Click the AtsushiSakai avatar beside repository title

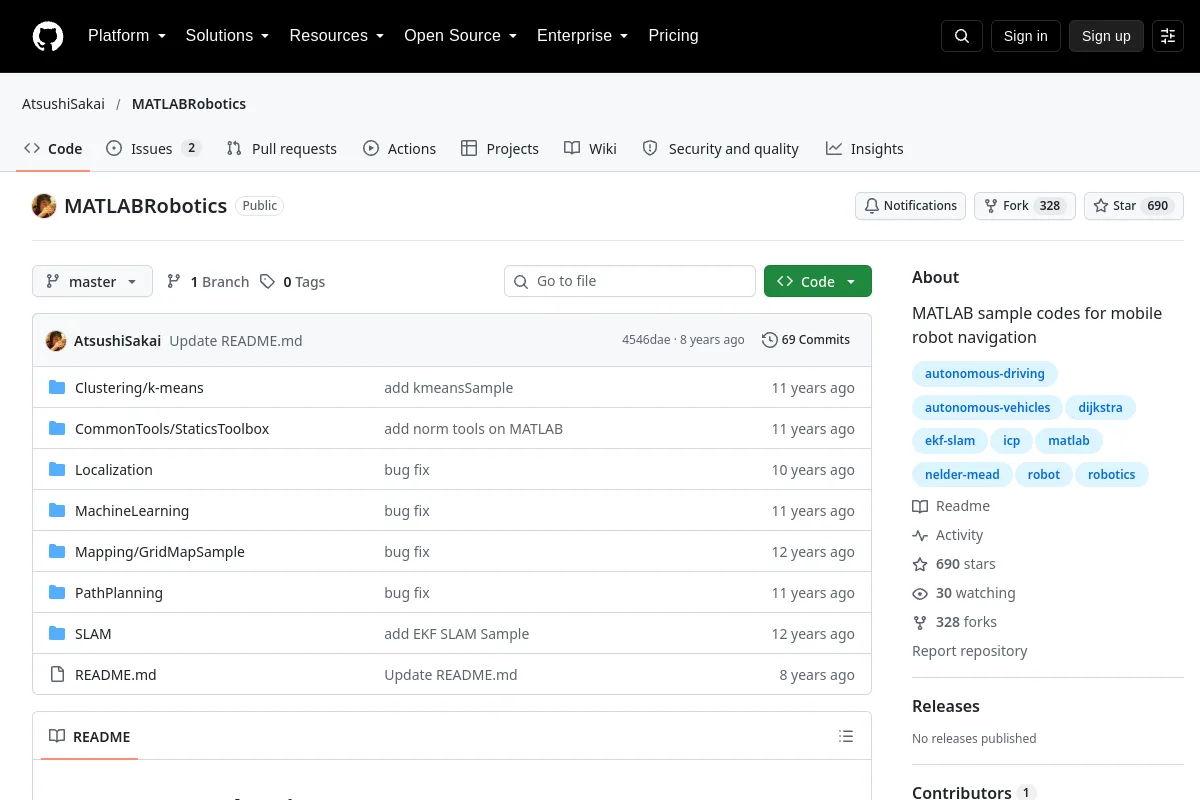[44, 206]
